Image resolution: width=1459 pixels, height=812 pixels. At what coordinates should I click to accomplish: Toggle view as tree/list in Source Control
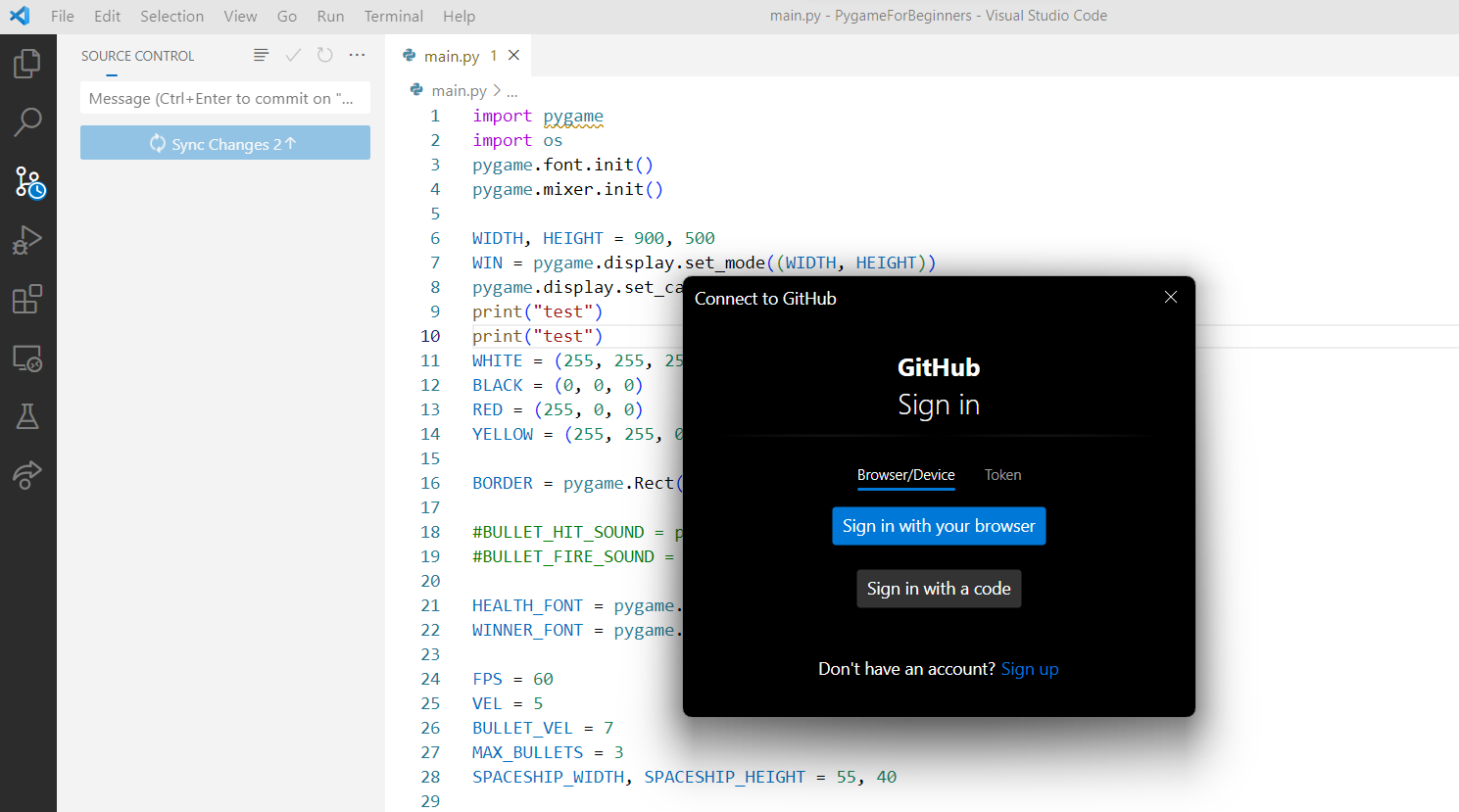click(261, 55)
